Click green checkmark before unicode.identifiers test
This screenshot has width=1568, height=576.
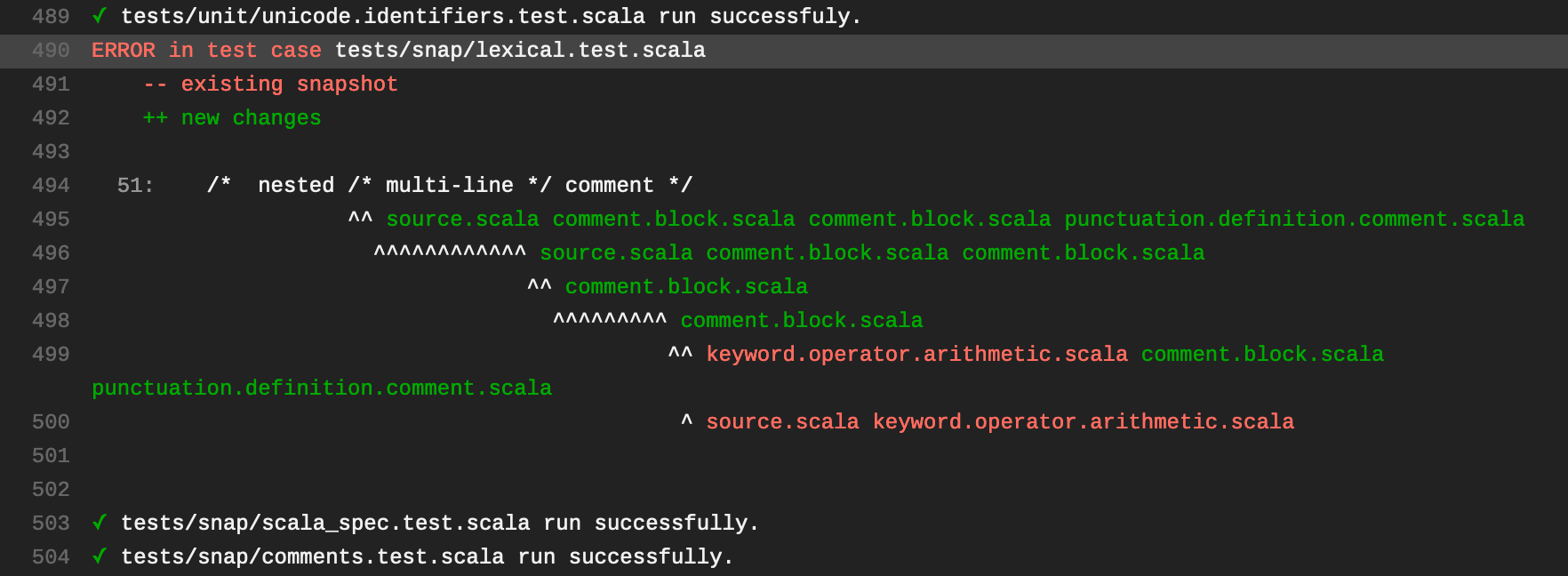pos(100,16)
